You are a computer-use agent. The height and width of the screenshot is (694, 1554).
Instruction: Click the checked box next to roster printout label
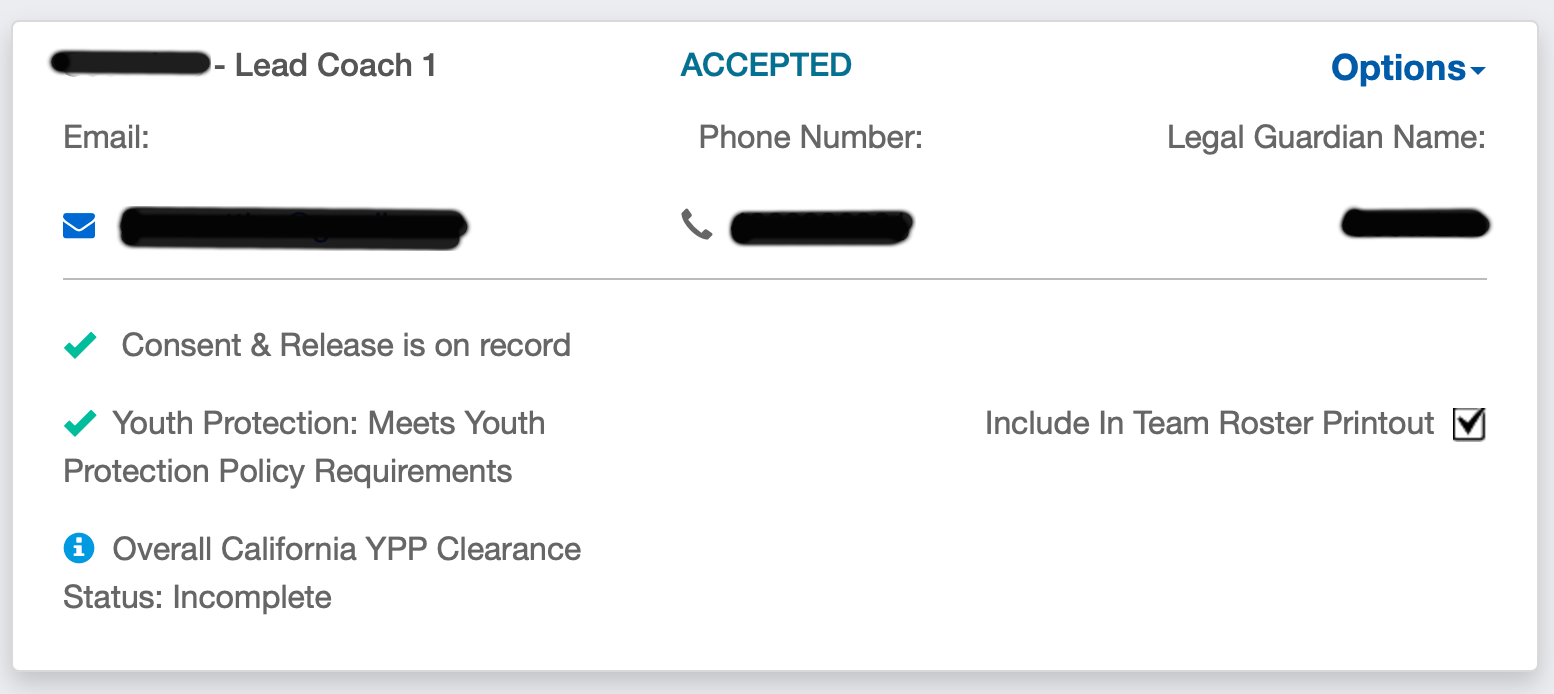click(x=1468, y=424)
